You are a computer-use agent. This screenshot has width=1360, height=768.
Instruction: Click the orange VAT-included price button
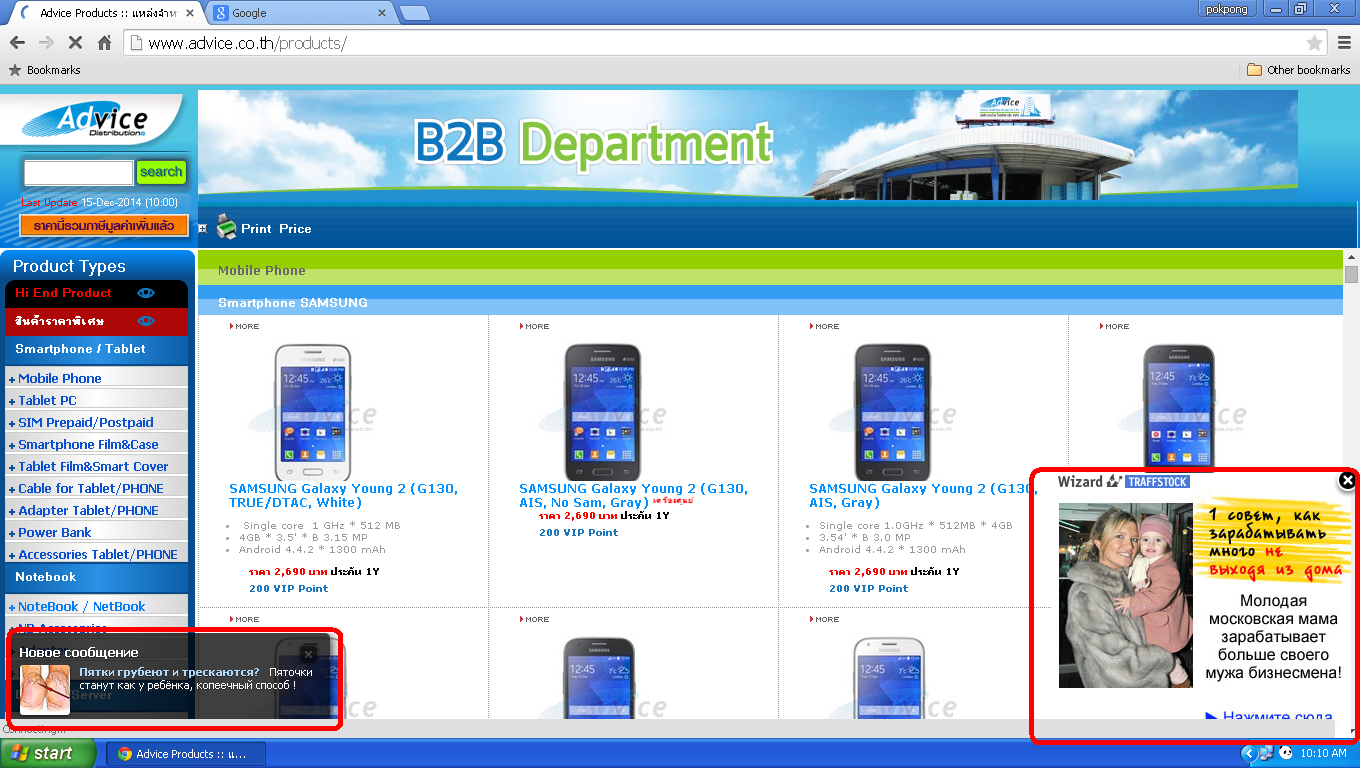pos(104,226)
